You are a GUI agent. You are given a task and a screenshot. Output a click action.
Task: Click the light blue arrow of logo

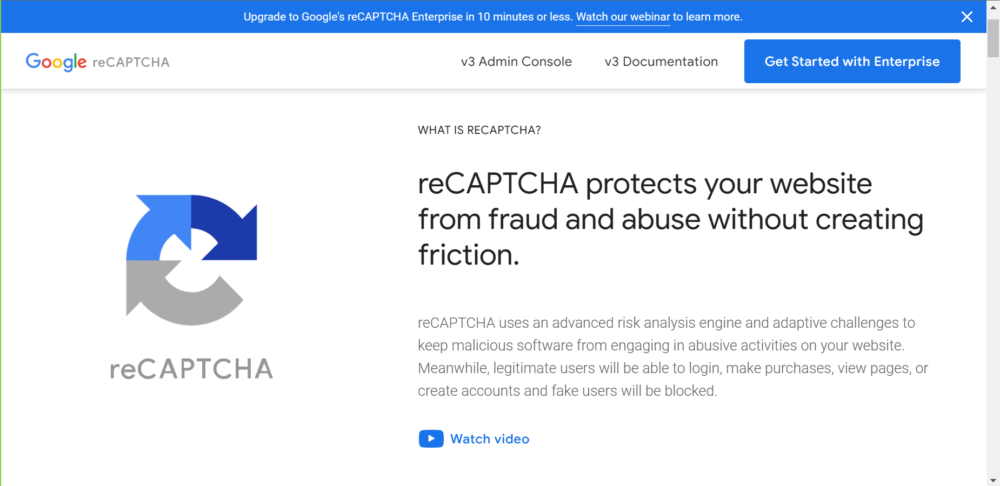pos(158,228)
